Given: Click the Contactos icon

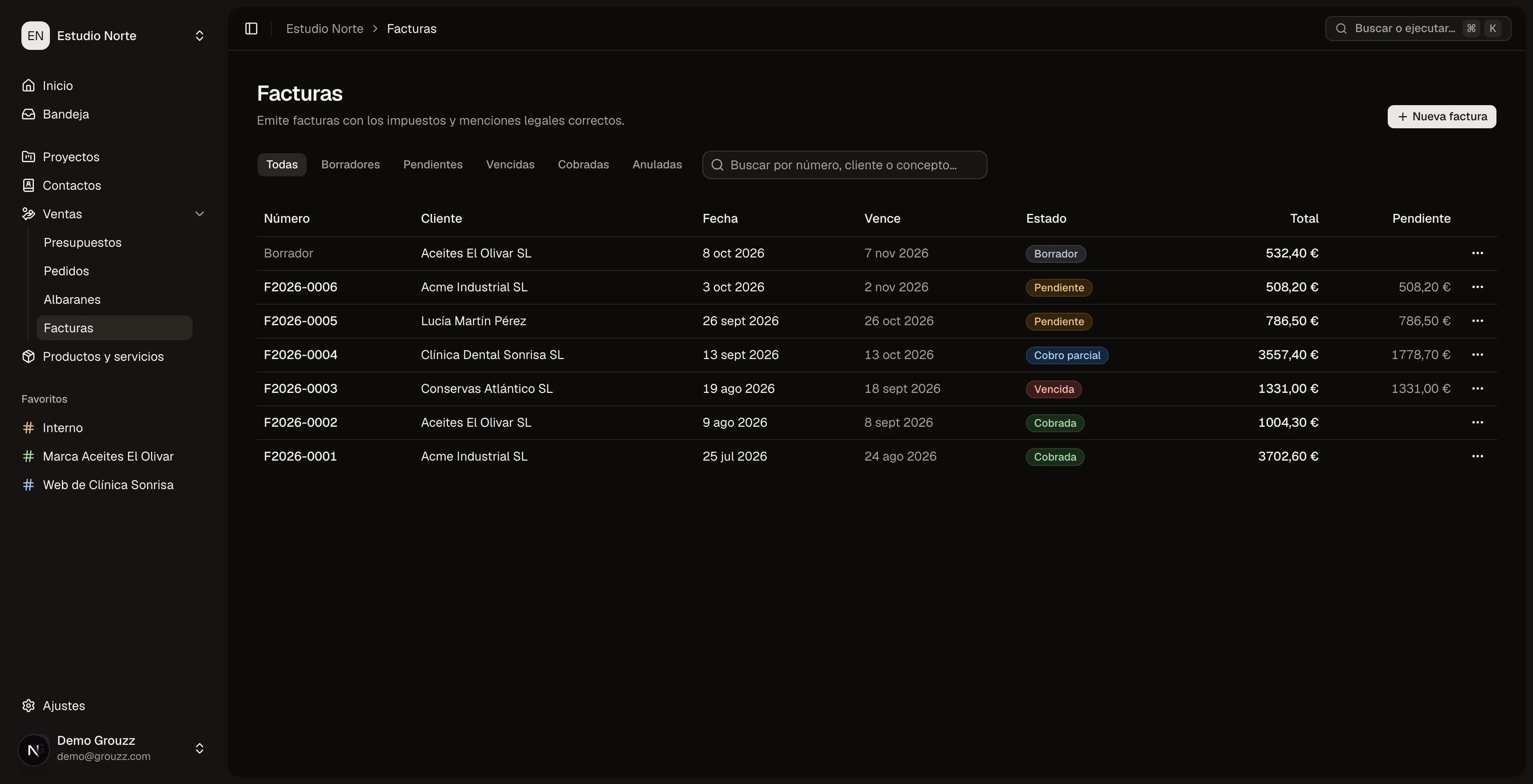Looking at the screenshot, I should coord(28,186).
